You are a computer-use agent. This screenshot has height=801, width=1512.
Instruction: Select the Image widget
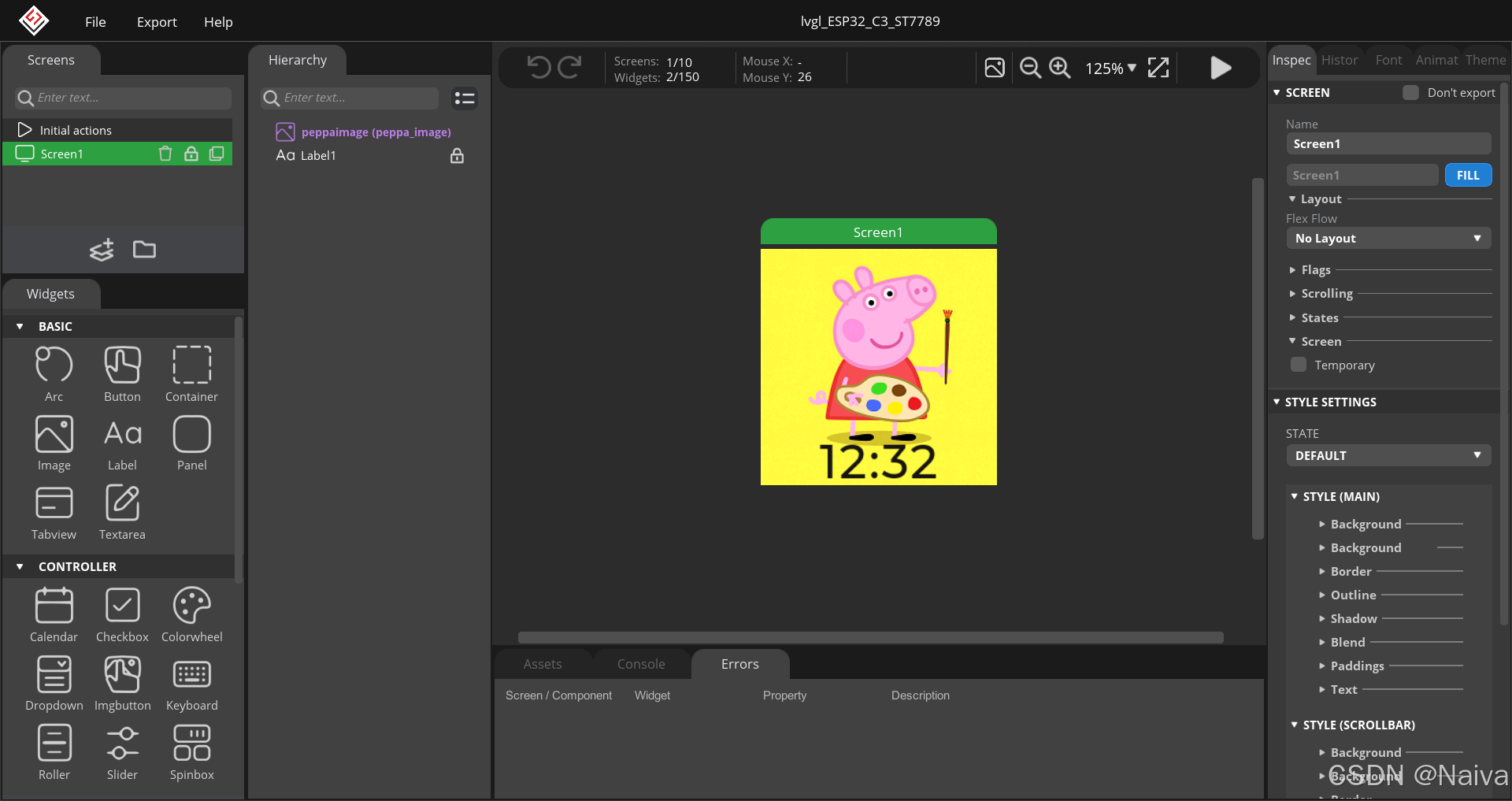click(x=54, y=443)
